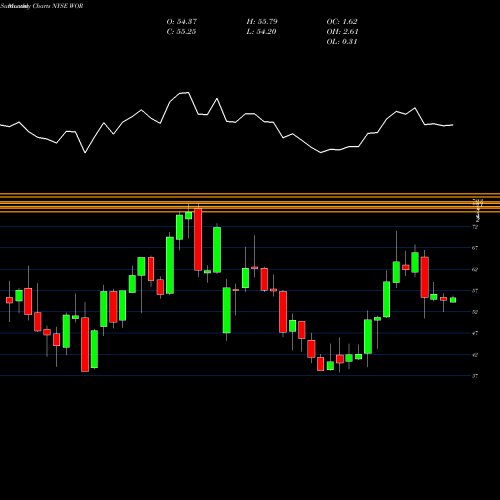
Task: Click the tallest red candle at the chart peak
Action: tap(198, 239)
